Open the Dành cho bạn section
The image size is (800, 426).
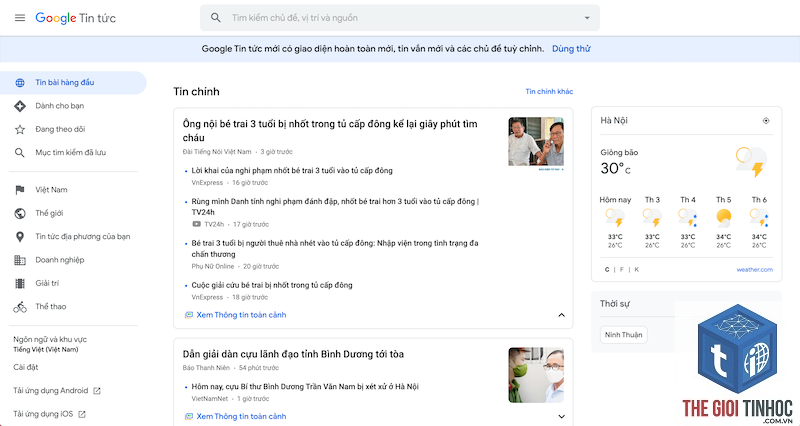(60, 106)
